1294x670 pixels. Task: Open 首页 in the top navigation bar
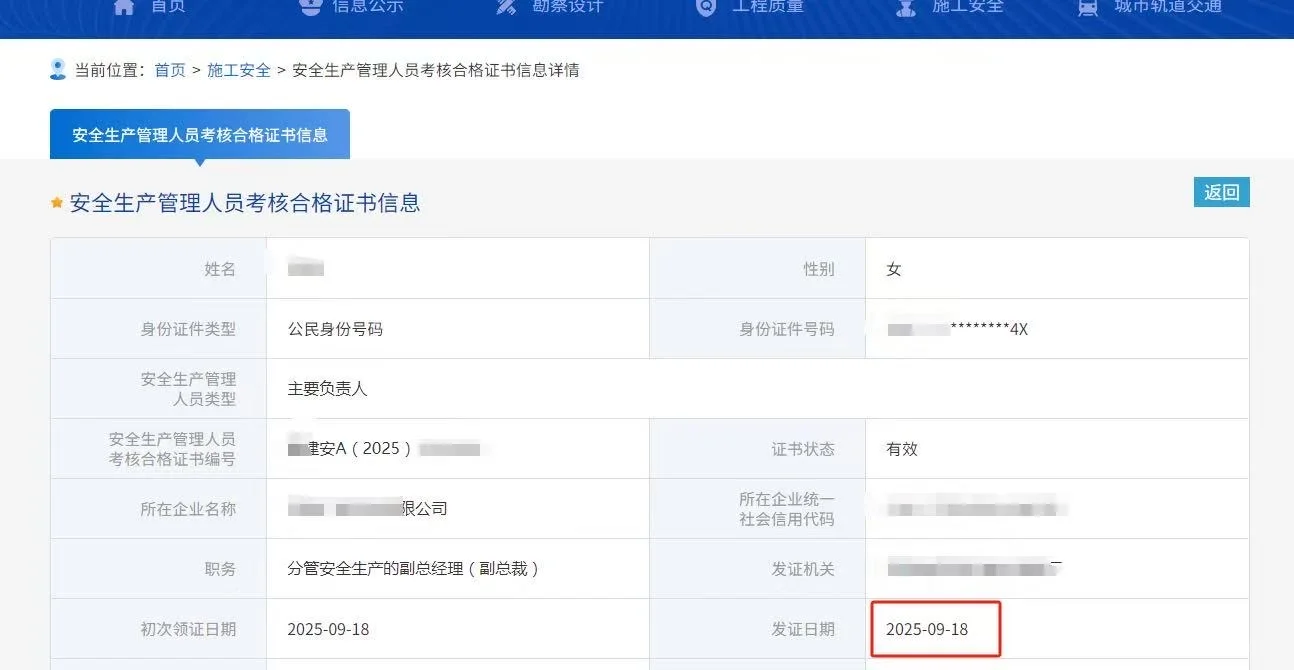168,6
